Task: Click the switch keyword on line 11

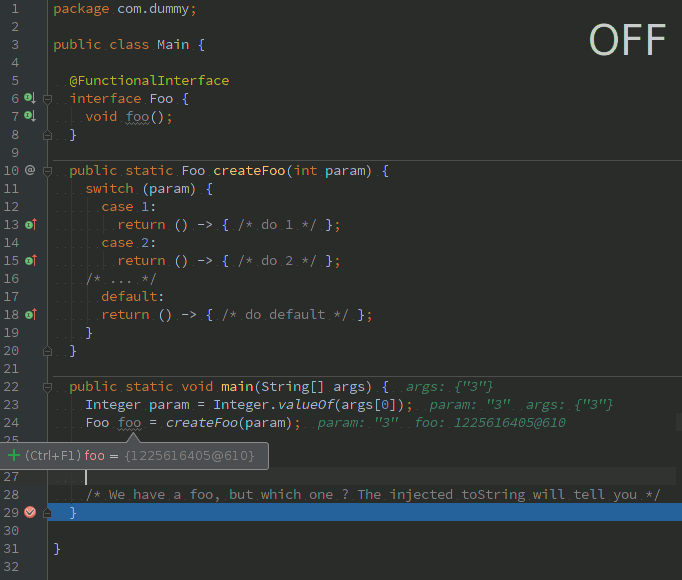Action: [x=109, y=188]
